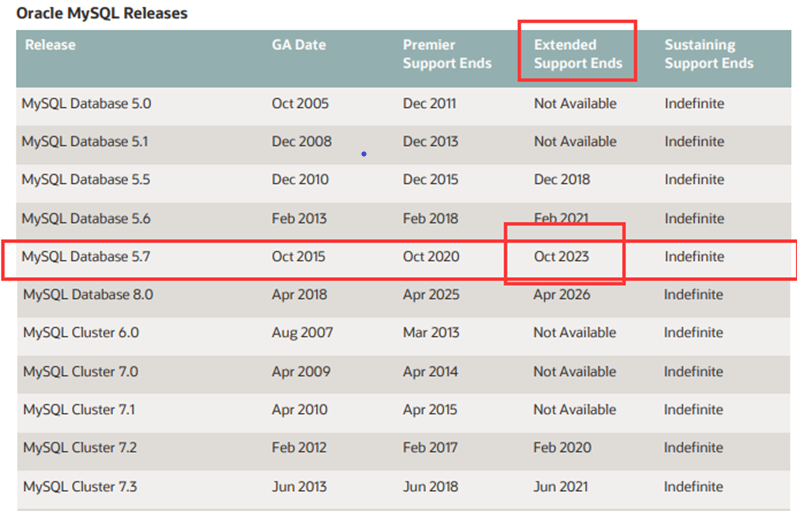
Task: Click the MySQL Cluster 7.1 release name
Action: pos(80,410)
